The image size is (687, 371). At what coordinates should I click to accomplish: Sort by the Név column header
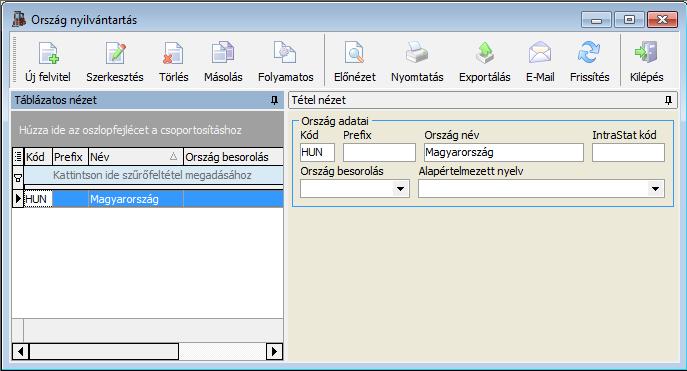135,156
